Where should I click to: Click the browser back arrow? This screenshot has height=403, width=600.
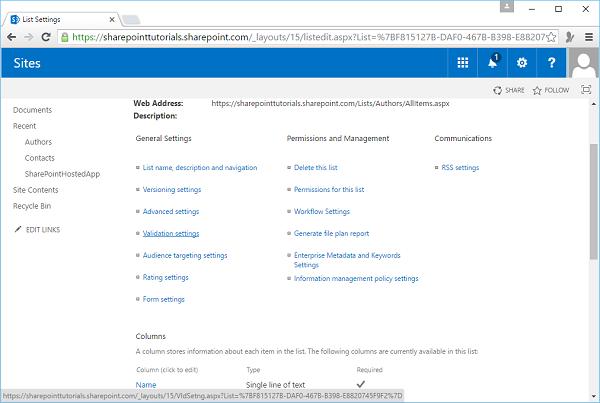11,36
